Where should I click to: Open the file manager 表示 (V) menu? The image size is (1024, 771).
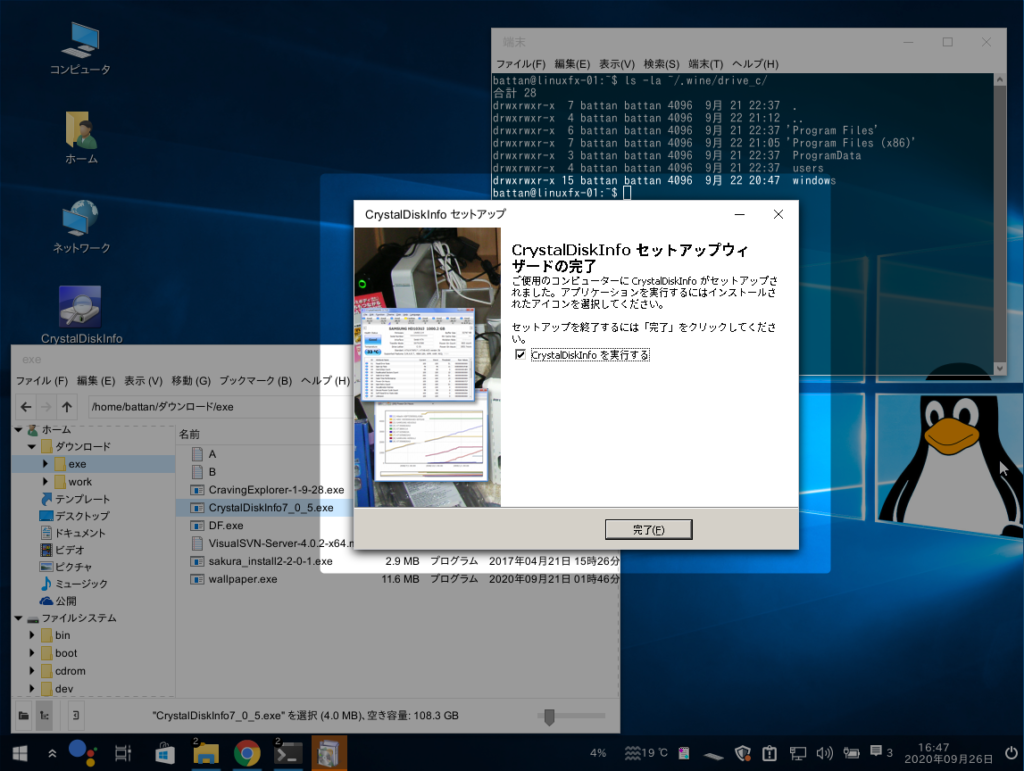[x=143, y=381]
